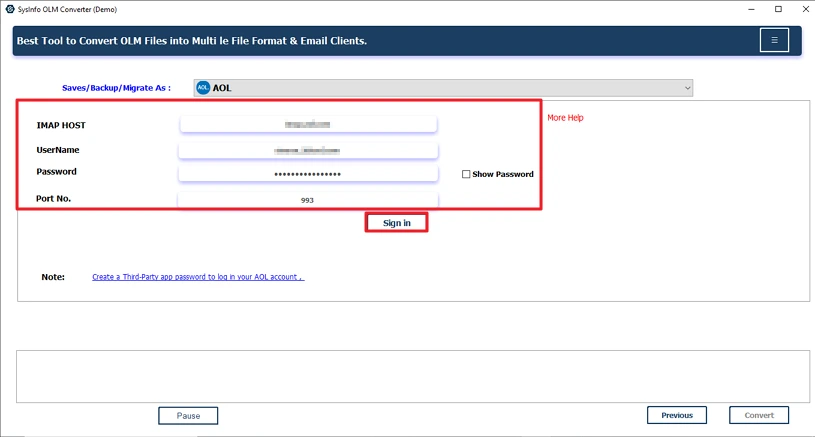
Task: Click the Password label
Action: (56, 171)
